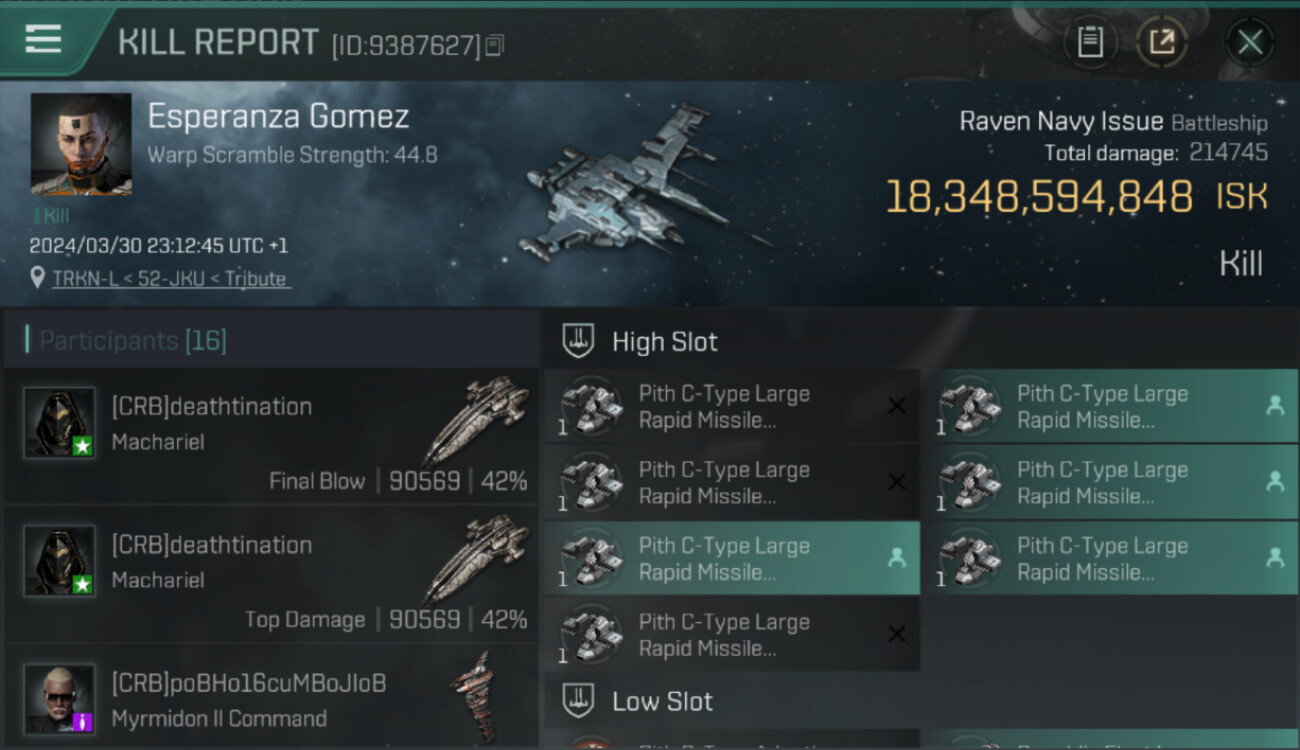
Task: Select highlighted left-column missile launcher
Action: [732, 558]
